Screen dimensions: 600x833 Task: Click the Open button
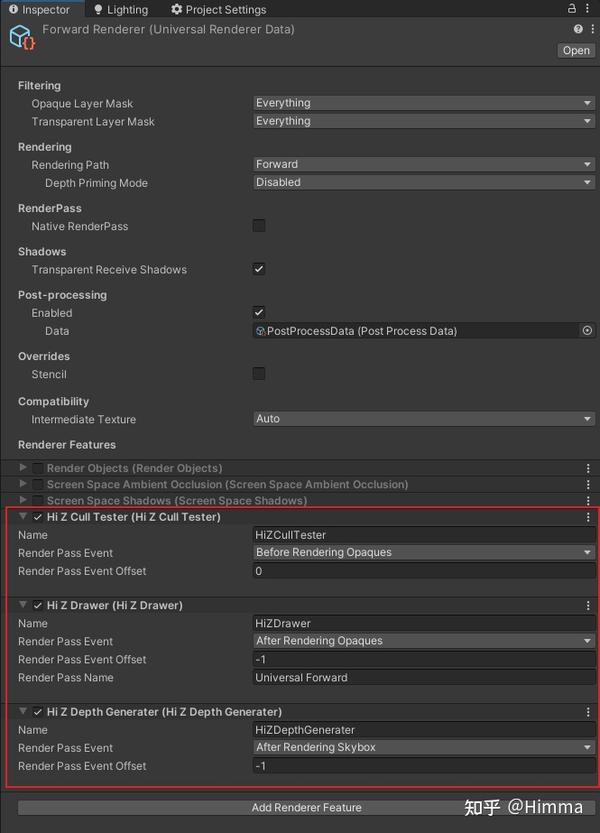click(576, 50)
